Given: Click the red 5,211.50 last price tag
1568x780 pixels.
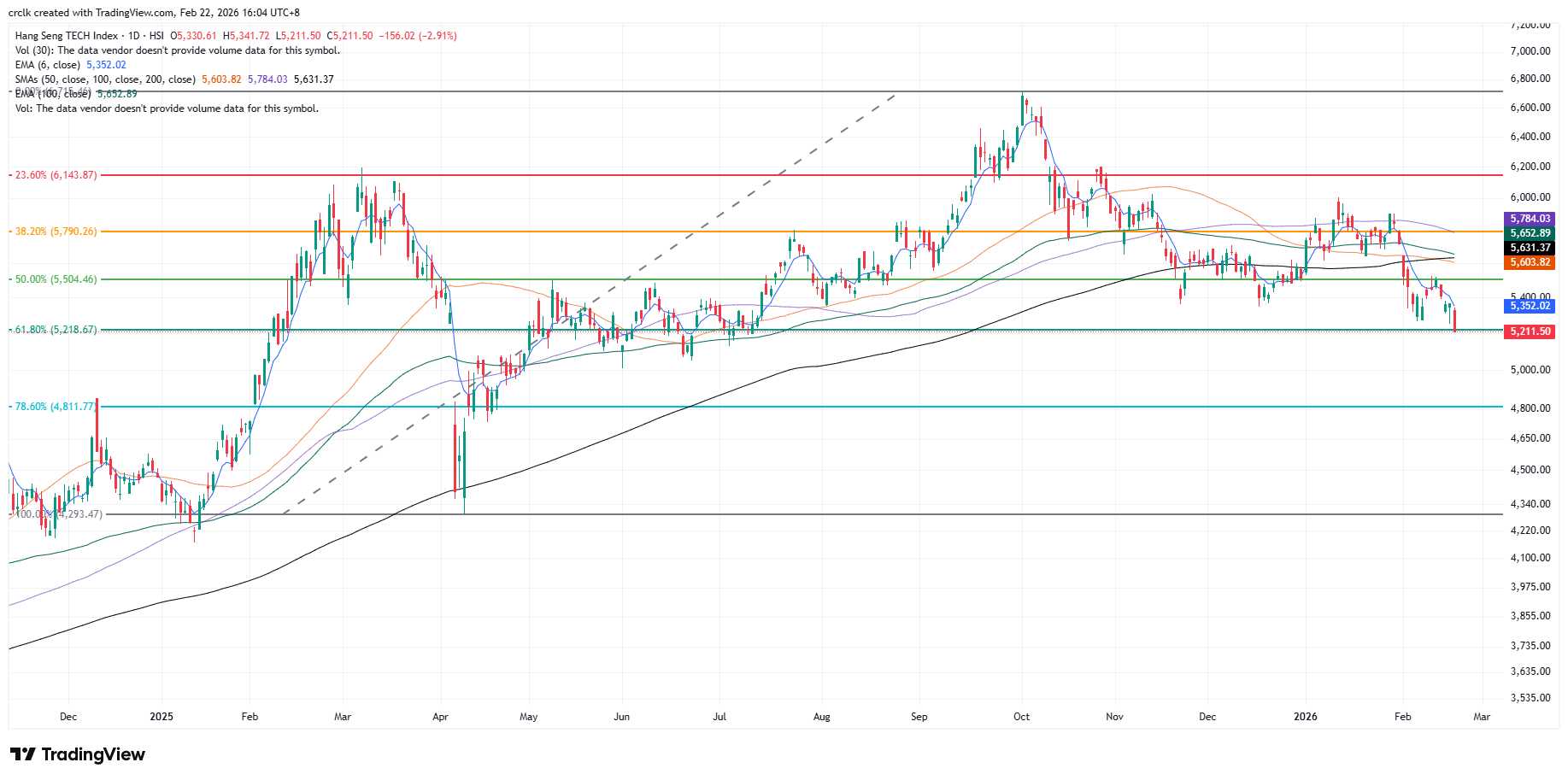Looking at the screenshot, I should [x=1530, y=331].
